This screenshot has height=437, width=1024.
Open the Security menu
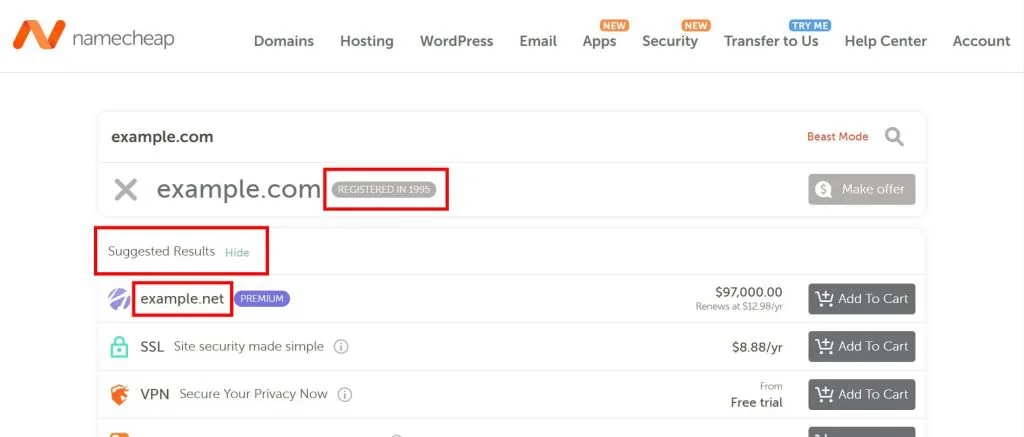click(x=670, y=41)
